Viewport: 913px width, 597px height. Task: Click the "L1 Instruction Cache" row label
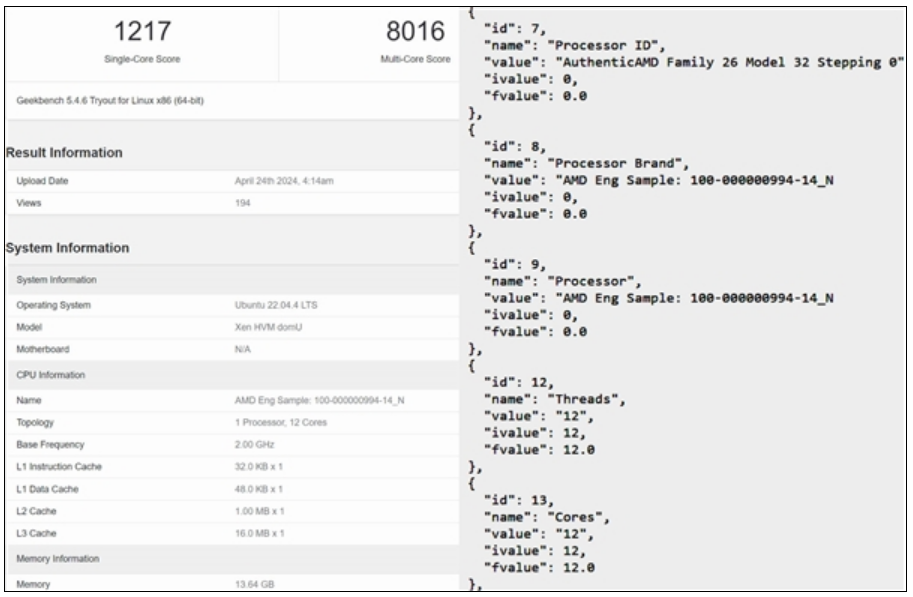(59, 467)
